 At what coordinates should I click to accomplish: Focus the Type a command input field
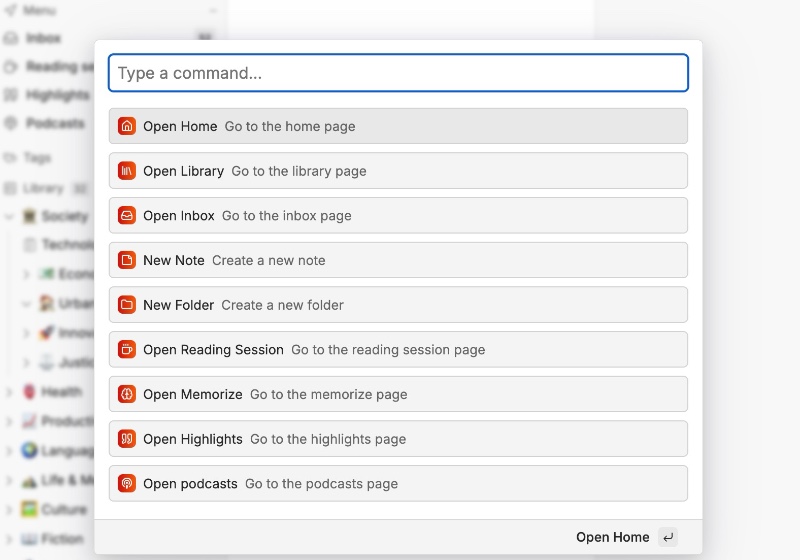pos(398,73)
